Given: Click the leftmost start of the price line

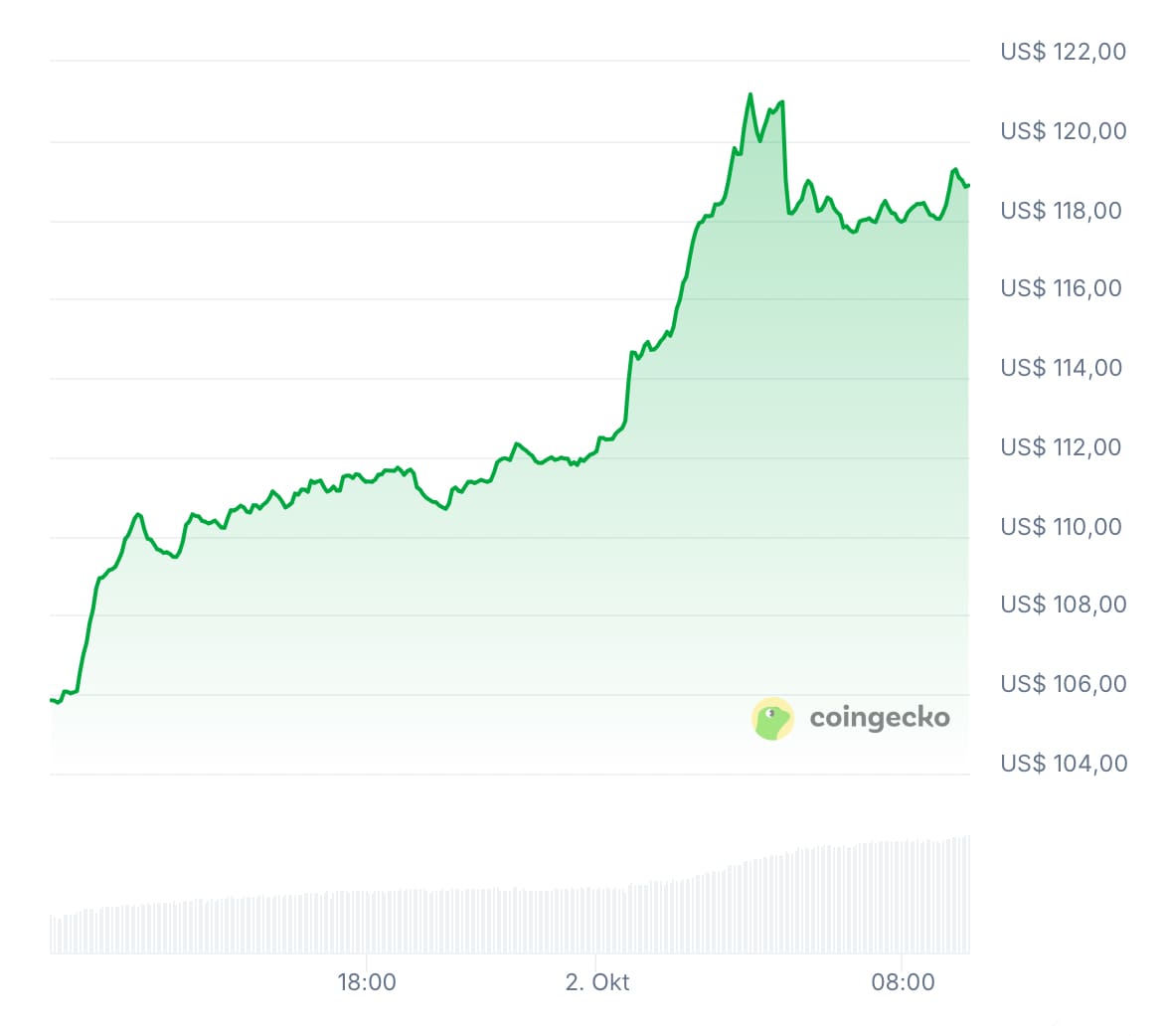Looking at the screenshot, I should point(51,700).
